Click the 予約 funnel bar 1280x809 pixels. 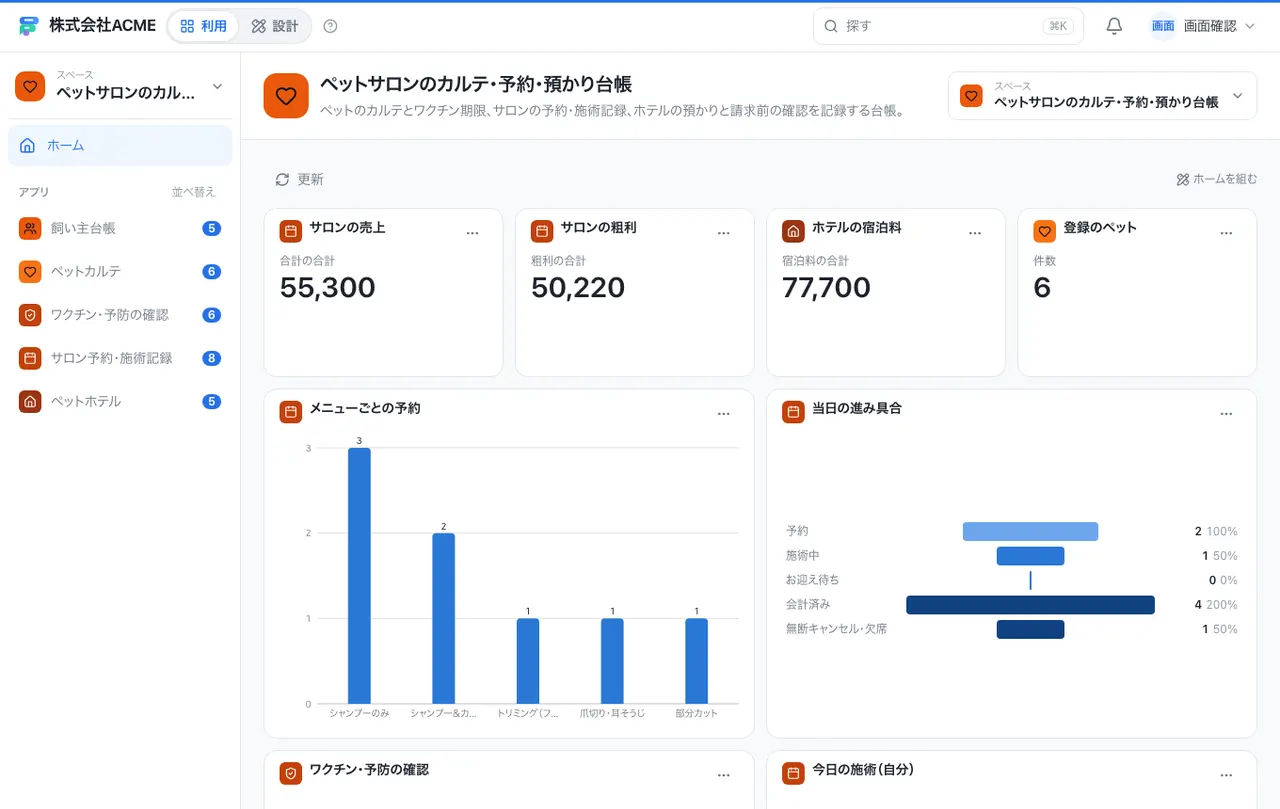click(x=1030, y=531)
